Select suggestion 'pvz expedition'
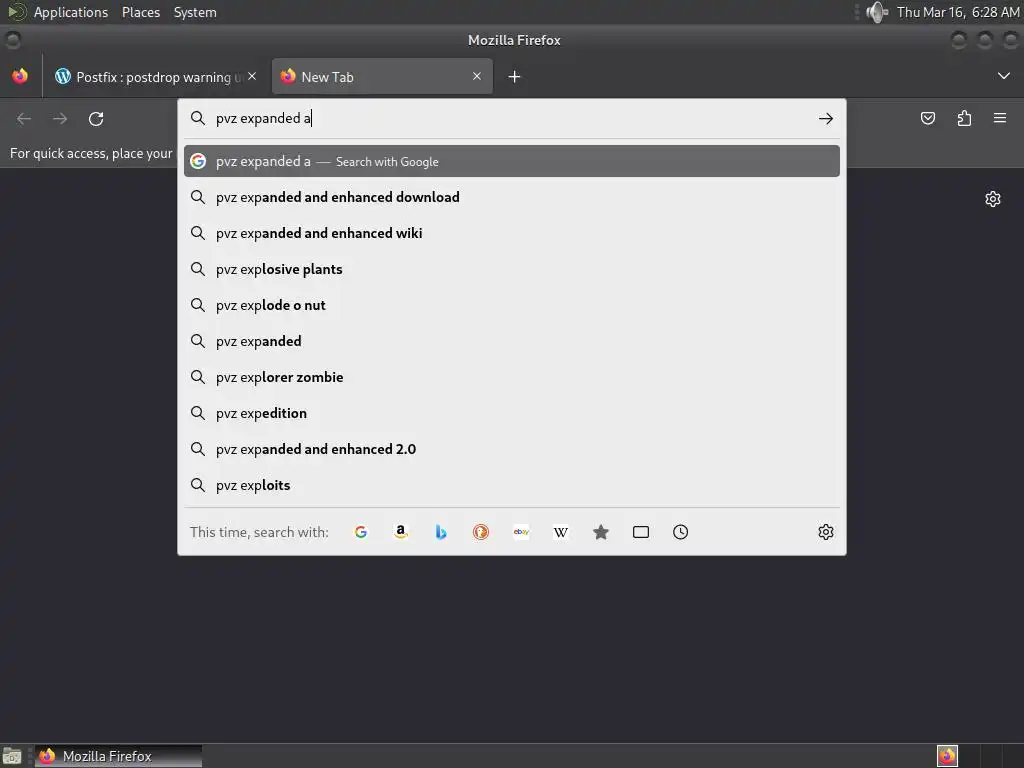The height and width of the screenshot is (768, 1024). pyautogui.click(x=512, y=413)
